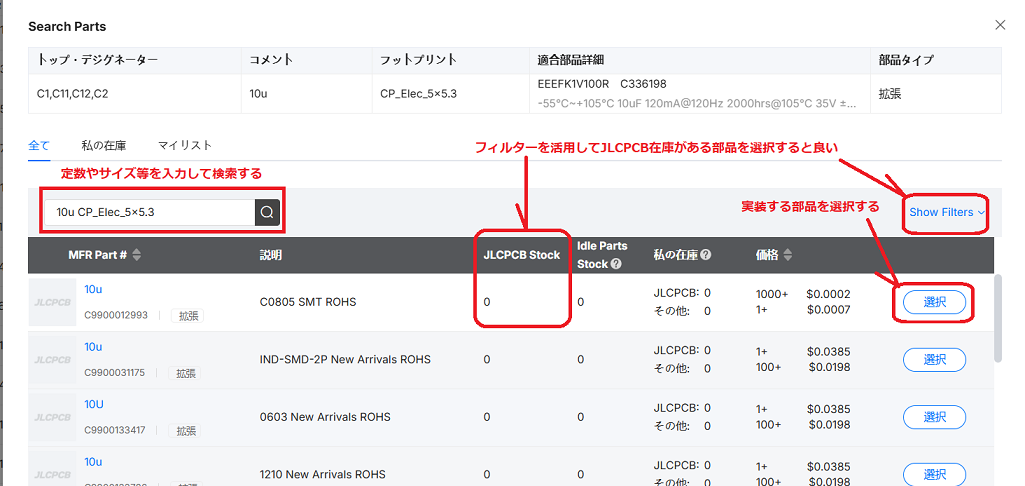Click the 私の在庫 column help icon
Viewport: 1025px width, 486px height.
click(706, 255)
